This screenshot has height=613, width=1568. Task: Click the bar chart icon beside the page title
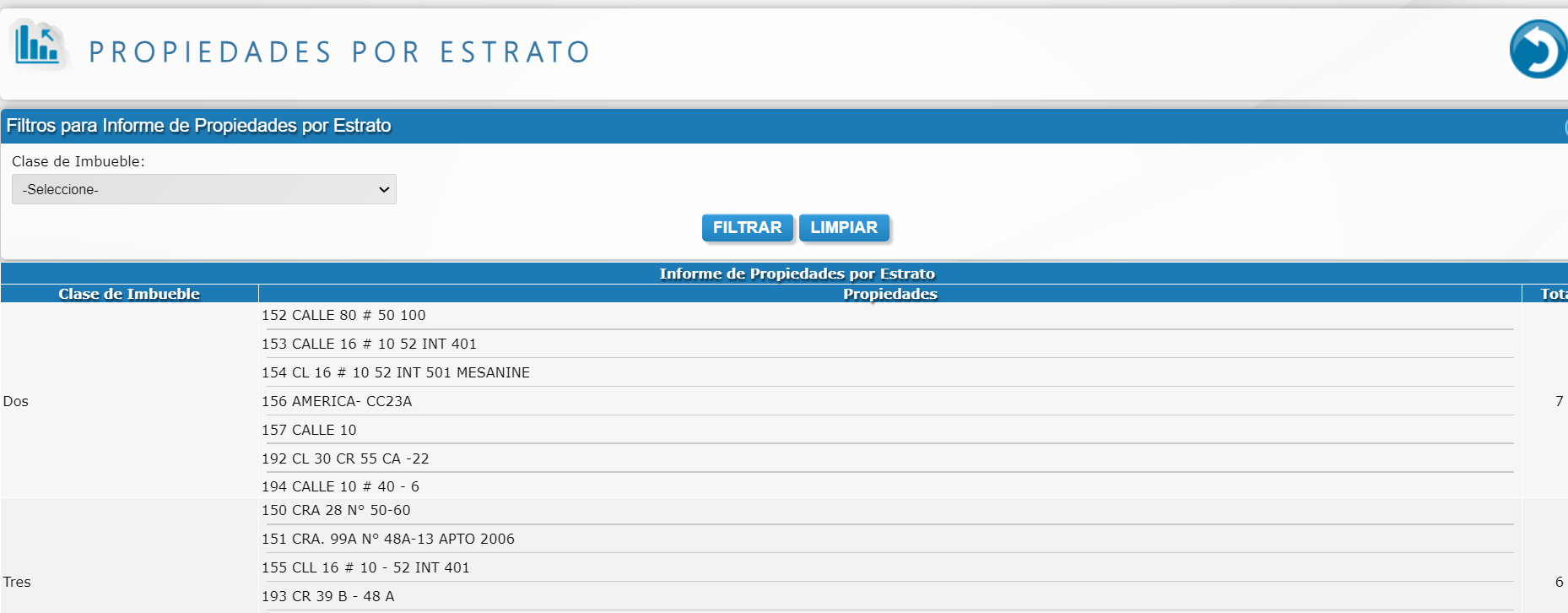(38, 45)
